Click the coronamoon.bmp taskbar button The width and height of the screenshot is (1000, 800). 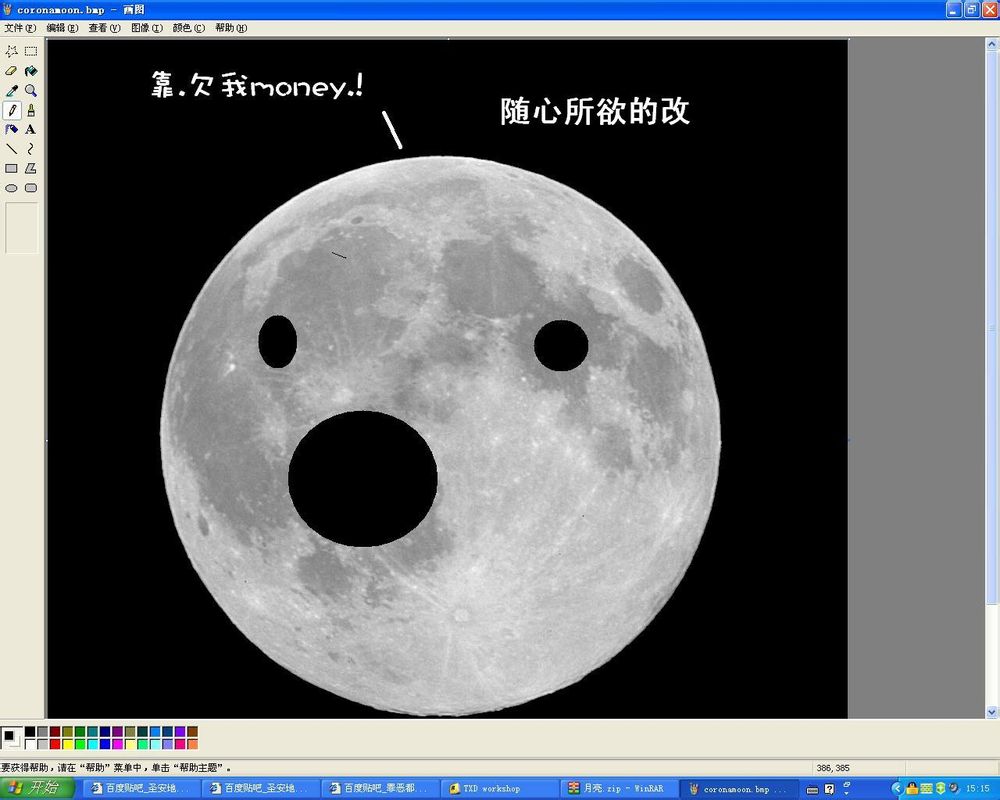point(737,789)
